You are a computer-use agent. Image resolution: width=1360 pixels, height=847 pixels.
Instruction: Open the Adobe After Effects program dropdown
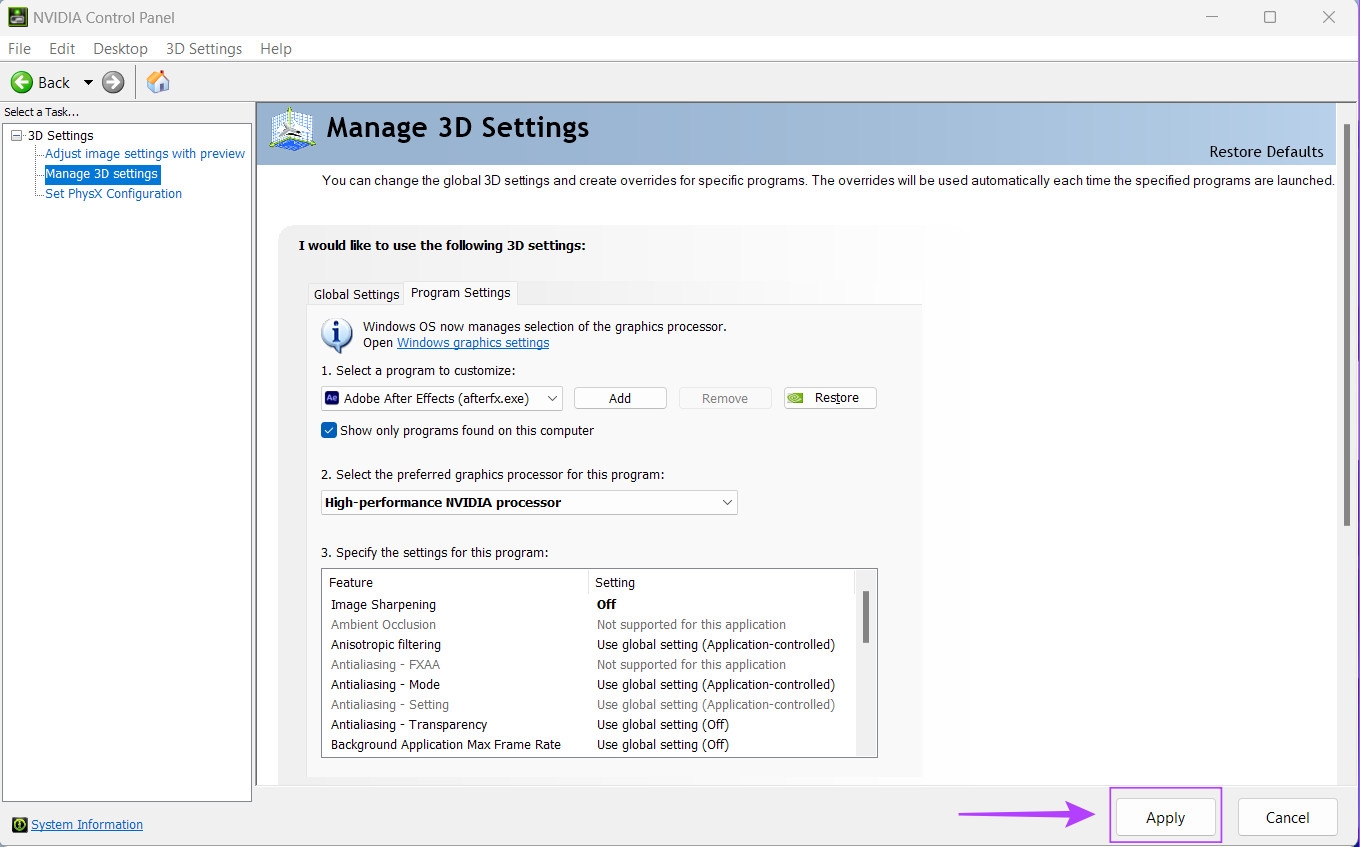click(442, 398)
